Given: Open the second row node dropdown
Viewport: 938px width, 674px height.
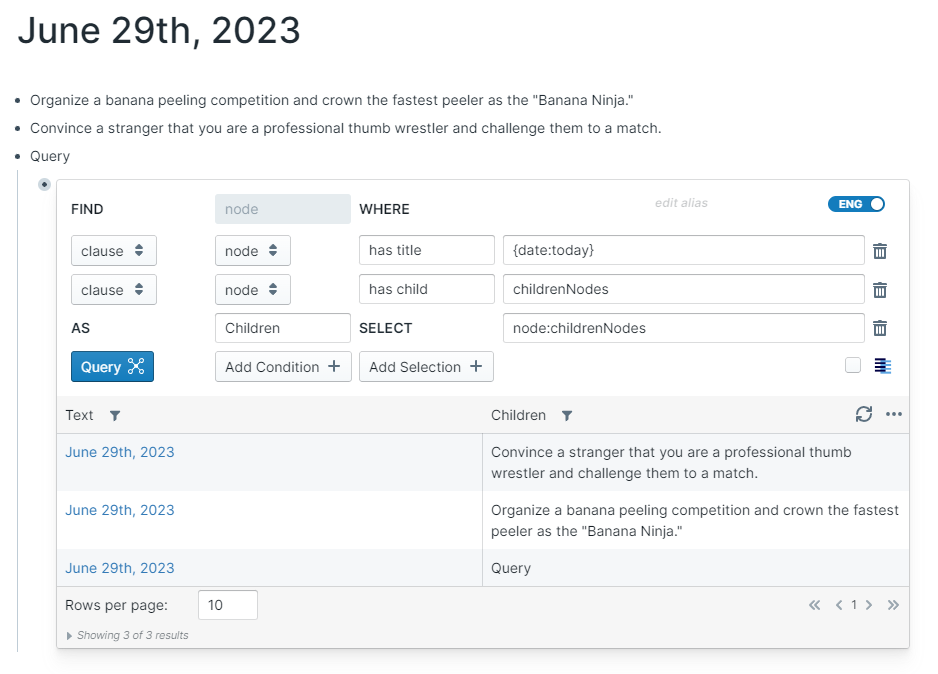Looking at the screenshot, I should click(252, 290).
